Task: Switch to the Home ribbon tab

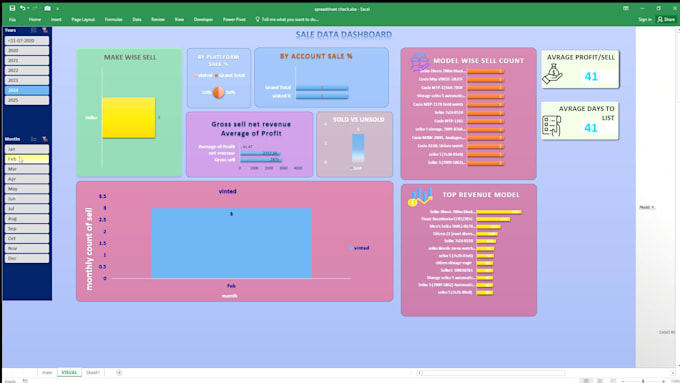Action: 35,20
